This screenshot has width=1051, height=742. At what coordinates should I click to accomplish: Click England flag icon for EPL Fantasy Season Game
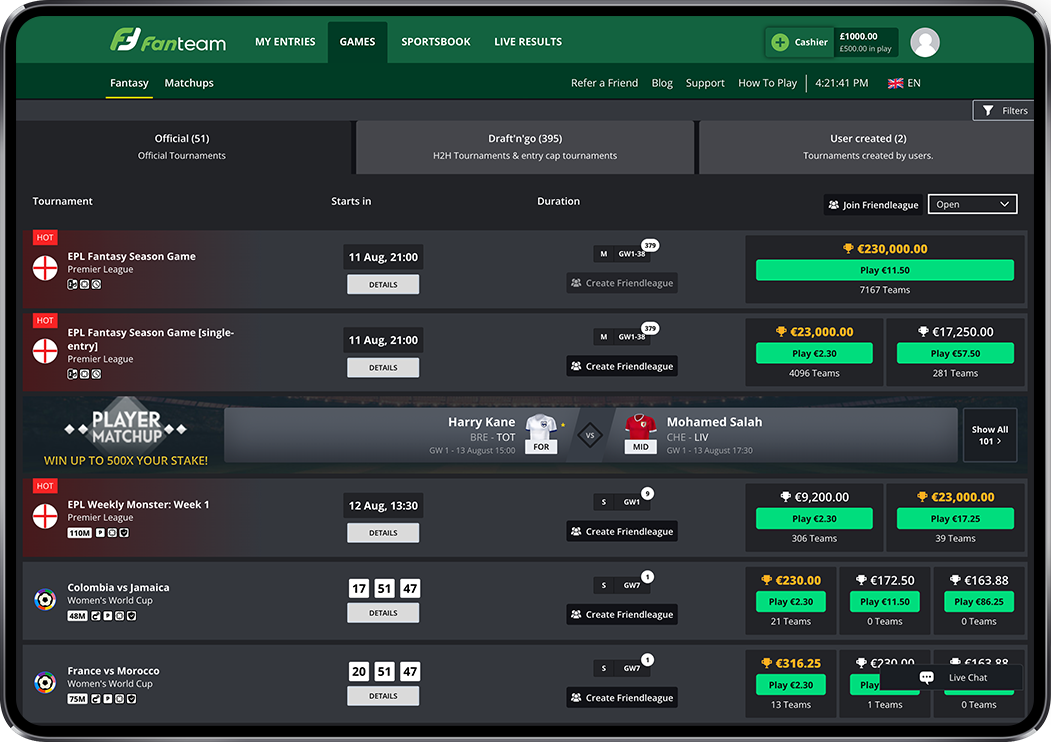(x=45, y=268)
